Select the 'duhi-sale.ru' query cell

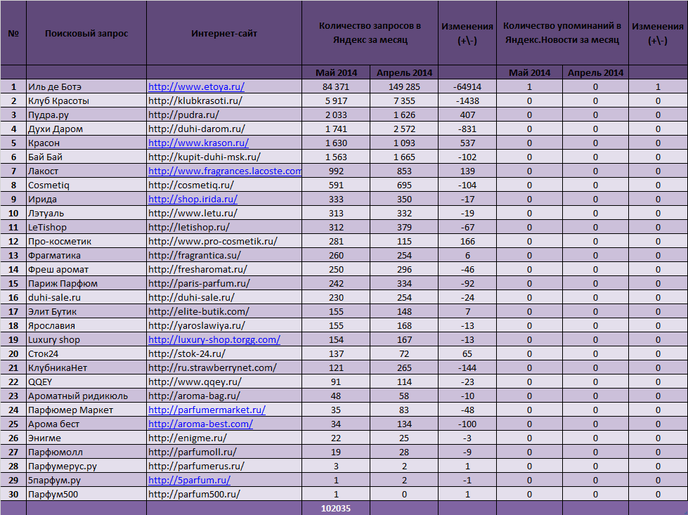pos(86,297)
